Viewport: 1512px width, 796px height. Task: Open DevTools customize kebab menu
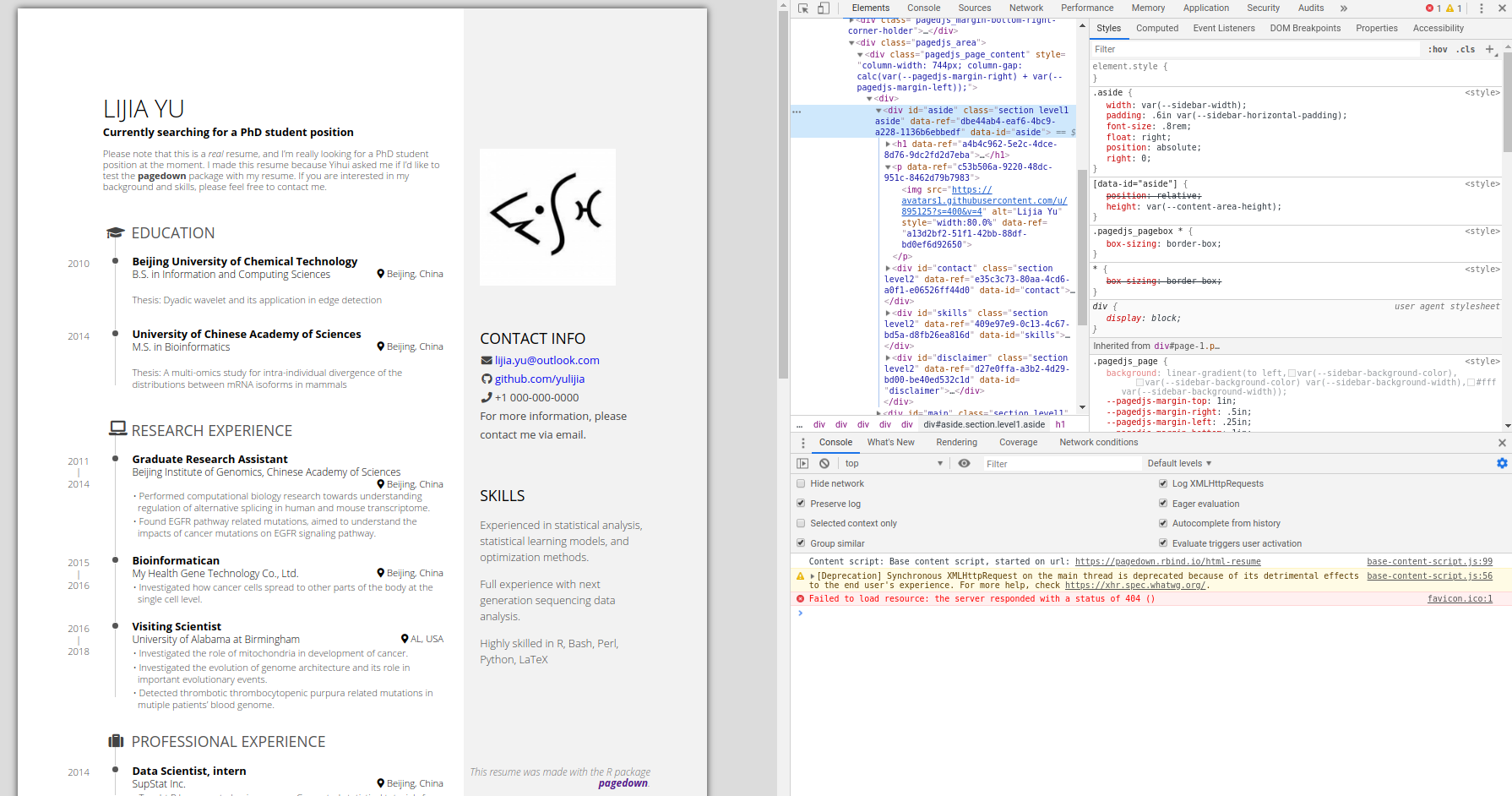[x=1481, y=8]
